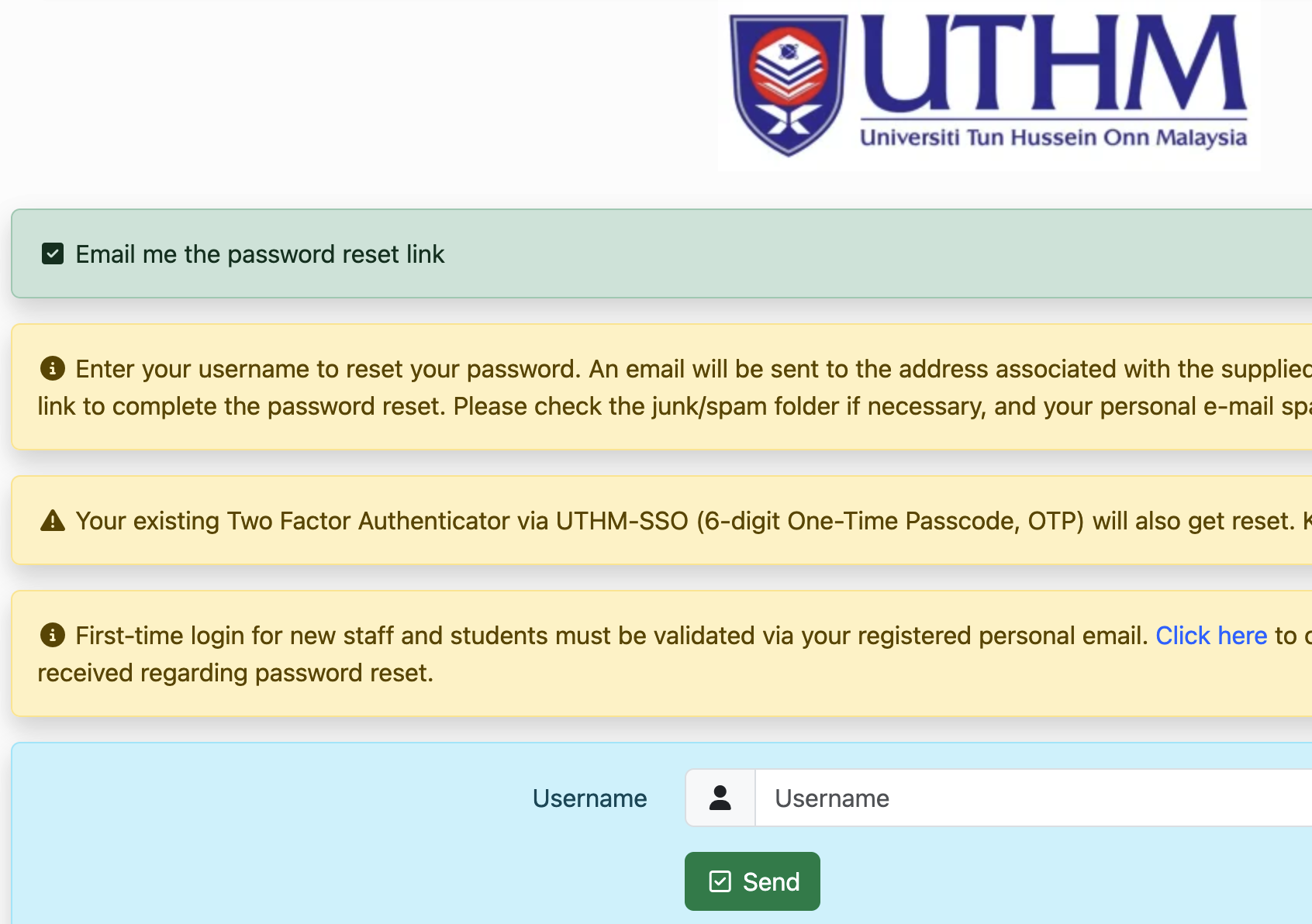Image resolution: width=1312 pixels, height=924 pixels.
Task: Click the info icon before First-time login
Action: point(52,635)
